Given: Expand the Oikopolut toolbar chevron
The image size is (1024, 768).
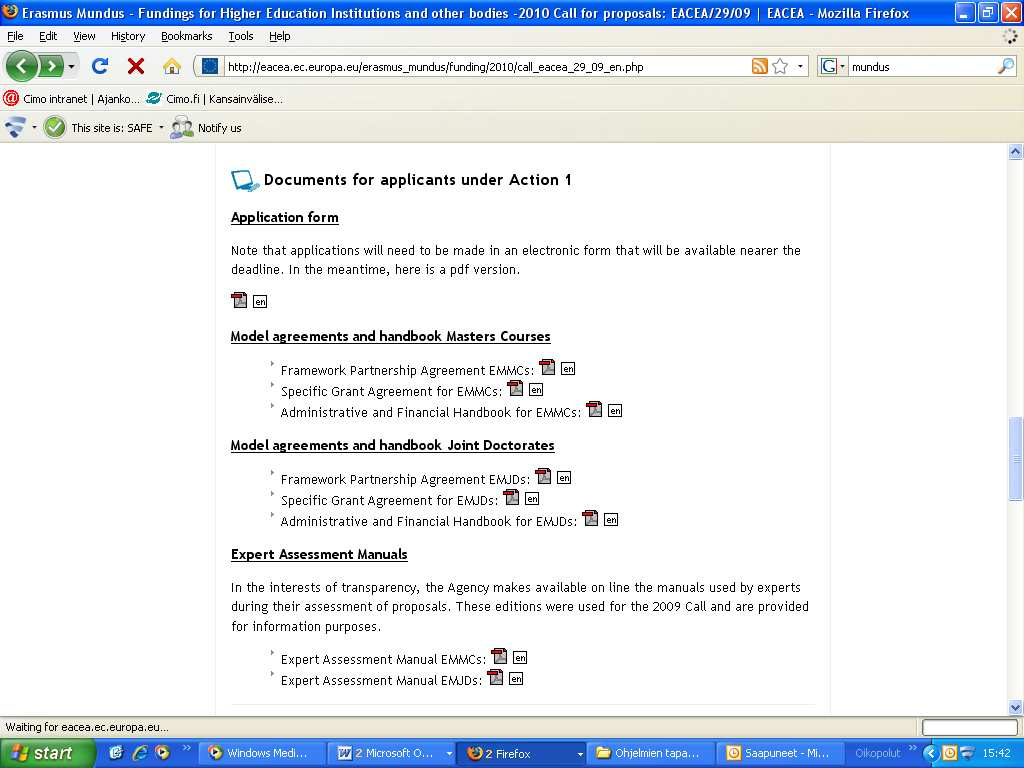Looking at the screenshot, I should coord(912,748).
